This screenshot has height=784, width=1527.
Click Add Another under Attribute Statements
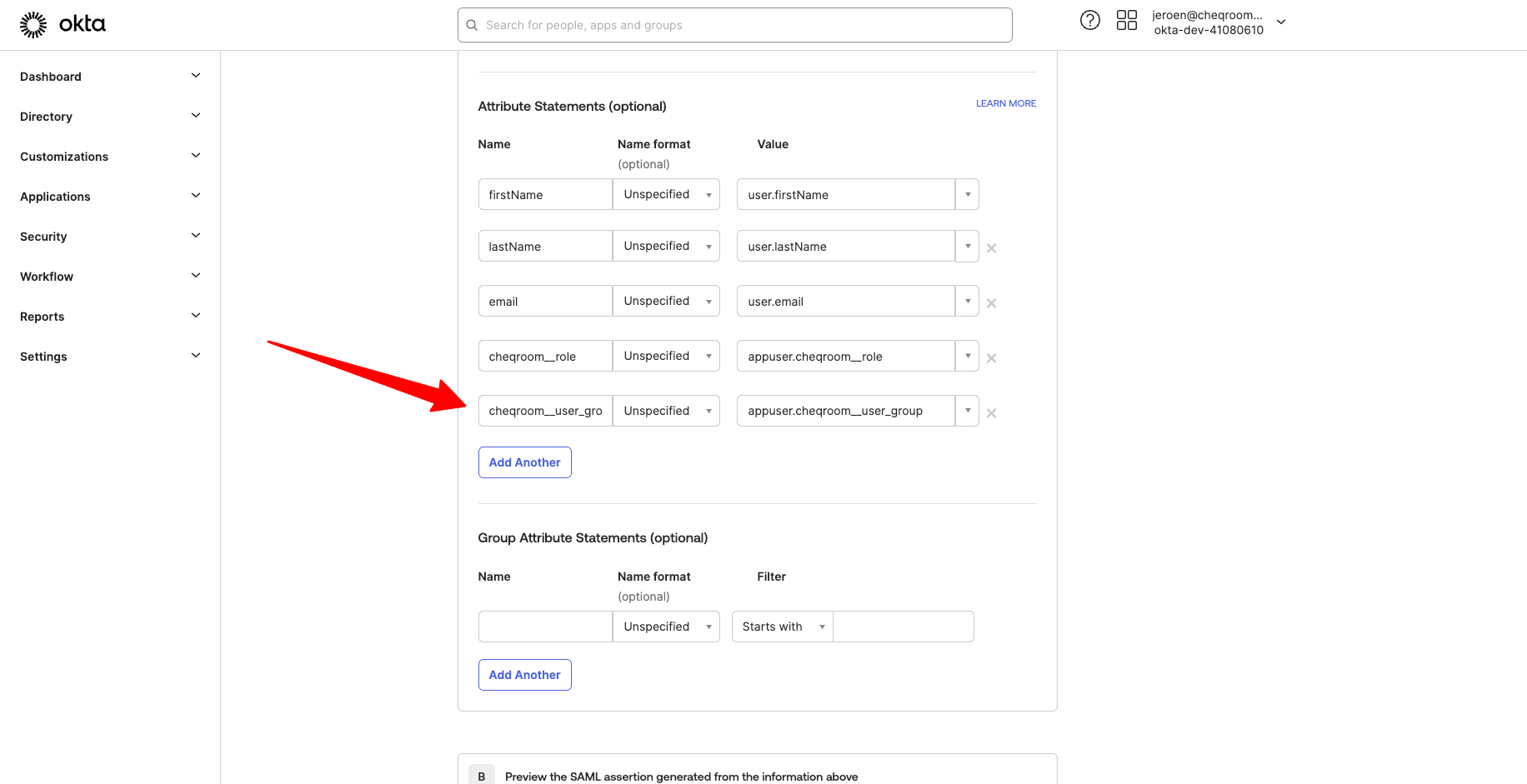coord(524,462)
